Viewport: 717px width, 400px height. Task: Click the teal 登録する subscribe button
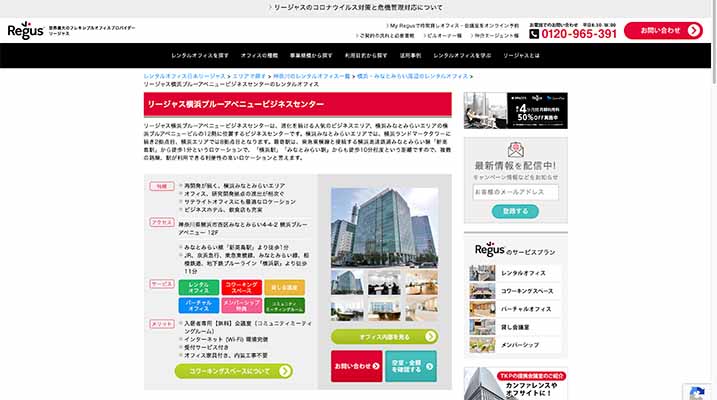pyautogui.click(x=515, y=211)
